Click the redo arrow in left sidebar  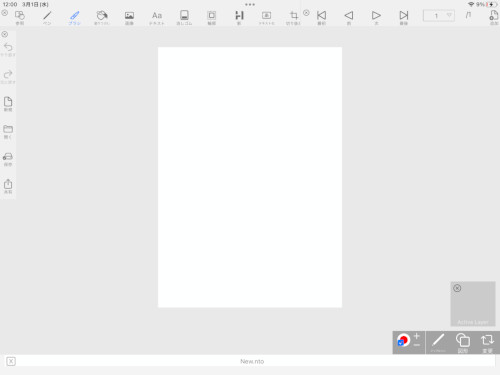point(8,77)
